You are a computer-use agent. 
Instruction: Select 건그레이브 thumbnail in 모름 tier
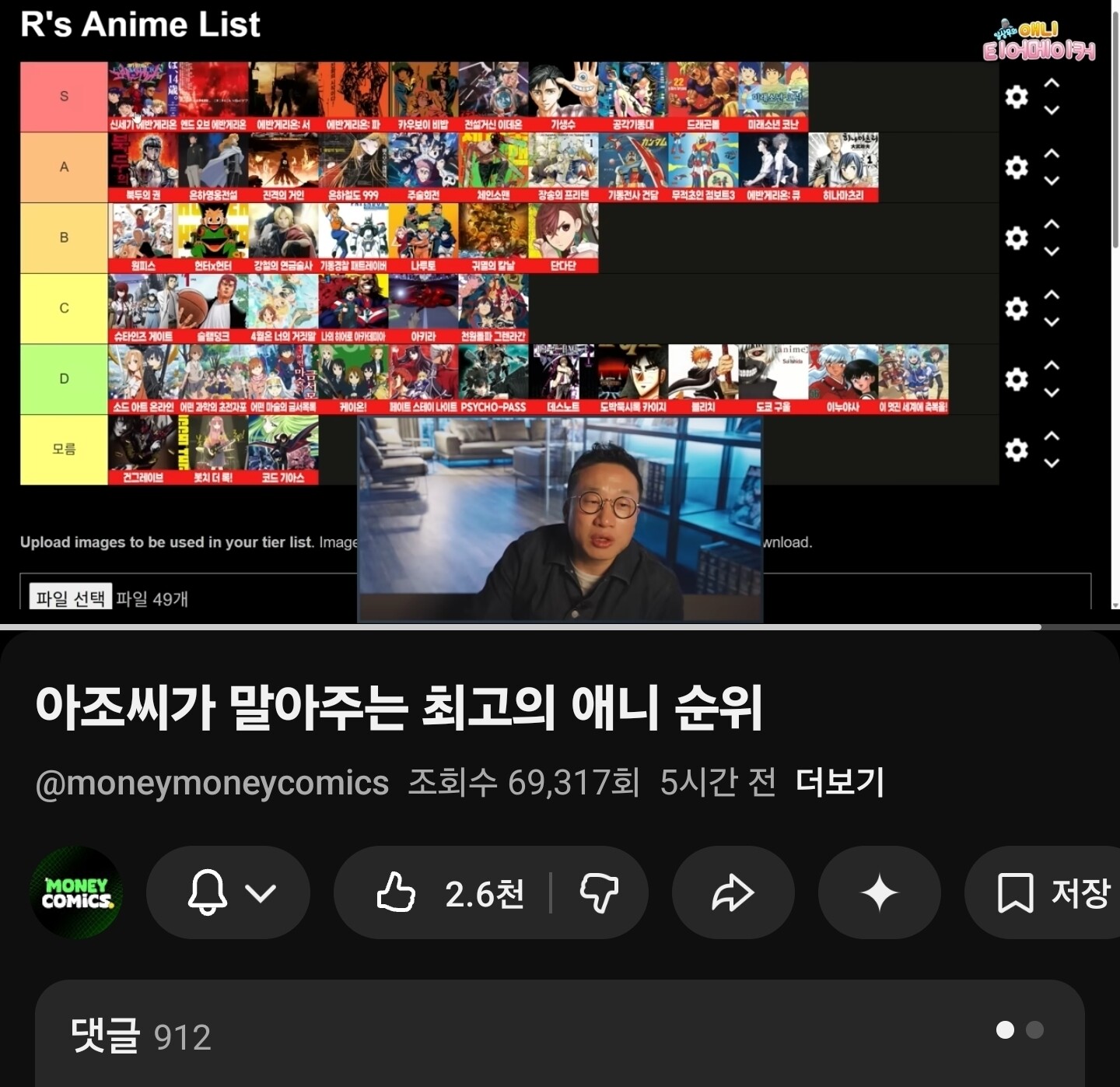pyautogui.click(x=143, y=450)
